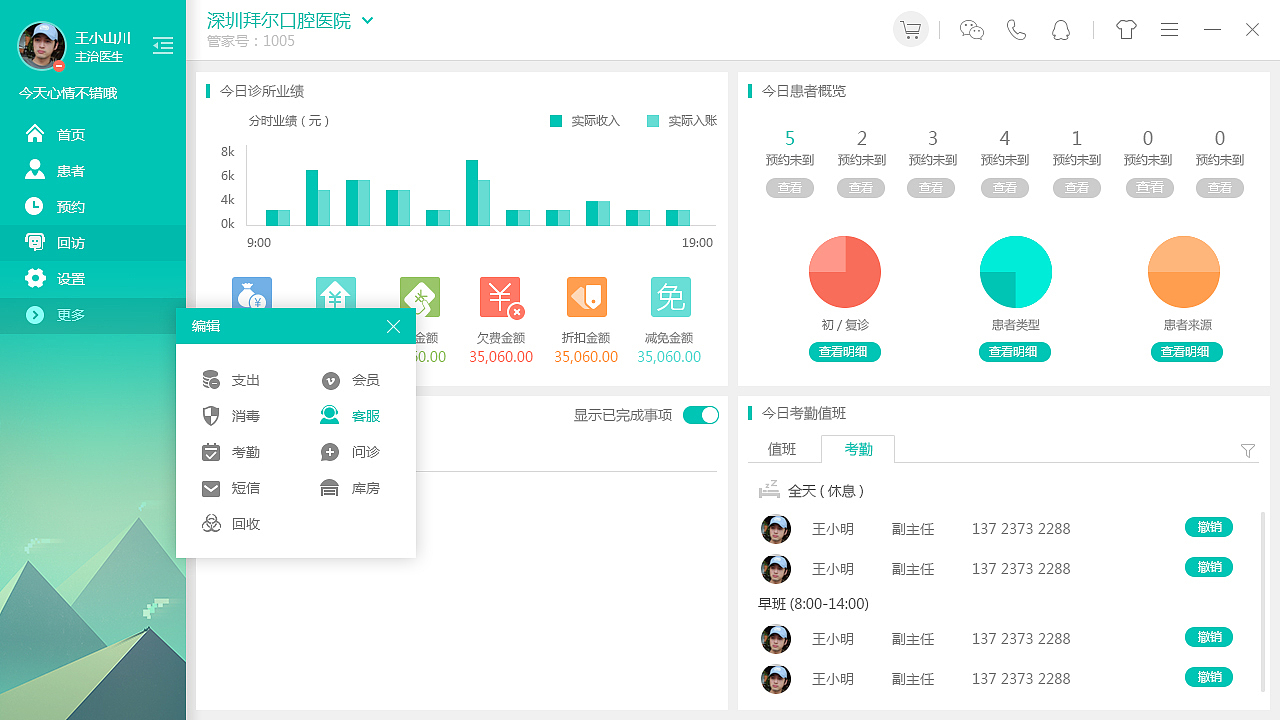1280x720 pixels.
Task: Collapse the sidebar with the fold icon
Action: click(x=163, y=45)
